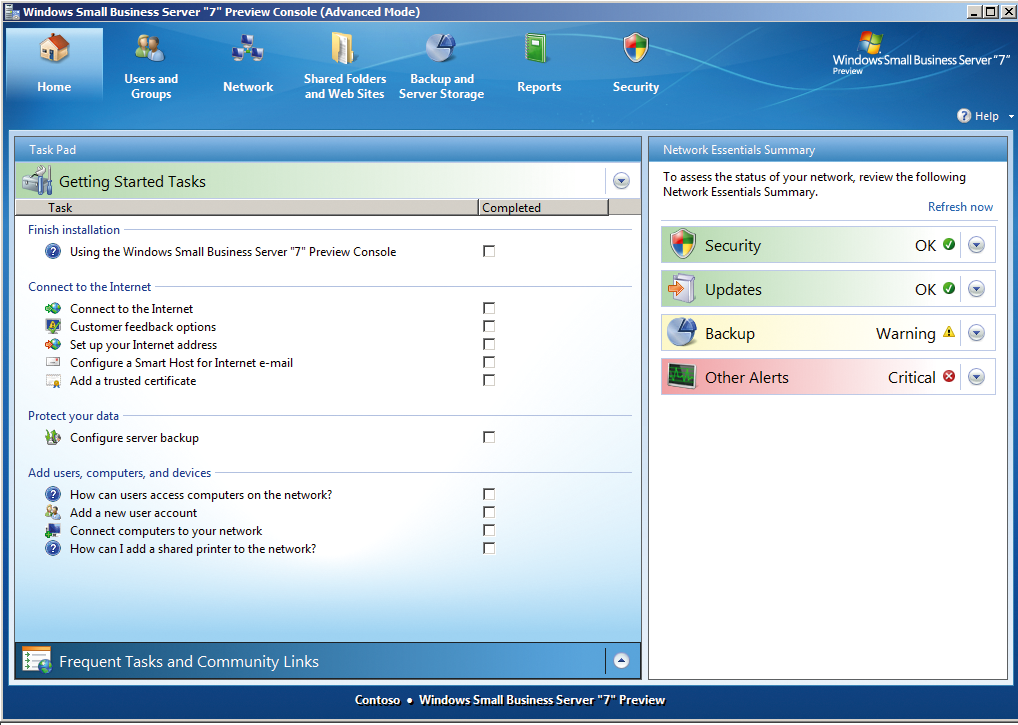
Task: Mark Add a trusted certificate as completed
Action: [488, 380]
